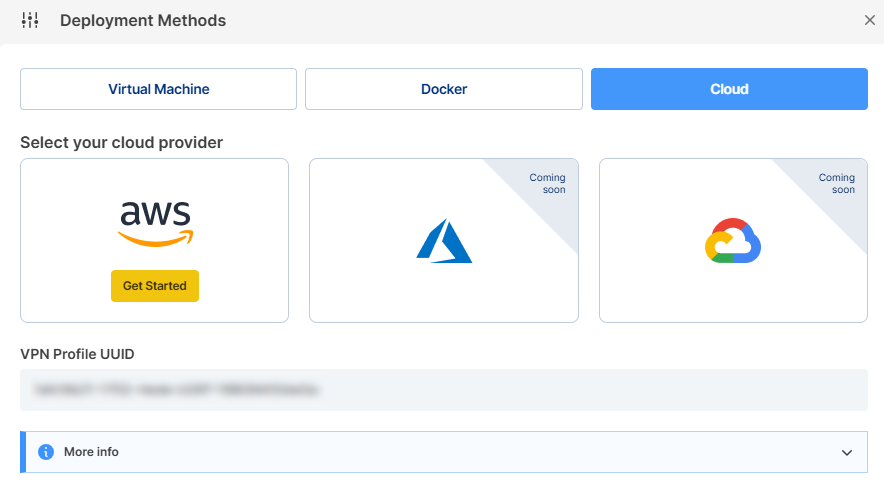Click the Select your cloud provider heading
The height and width of the screenshot is (485, 884).
[122, 142]
